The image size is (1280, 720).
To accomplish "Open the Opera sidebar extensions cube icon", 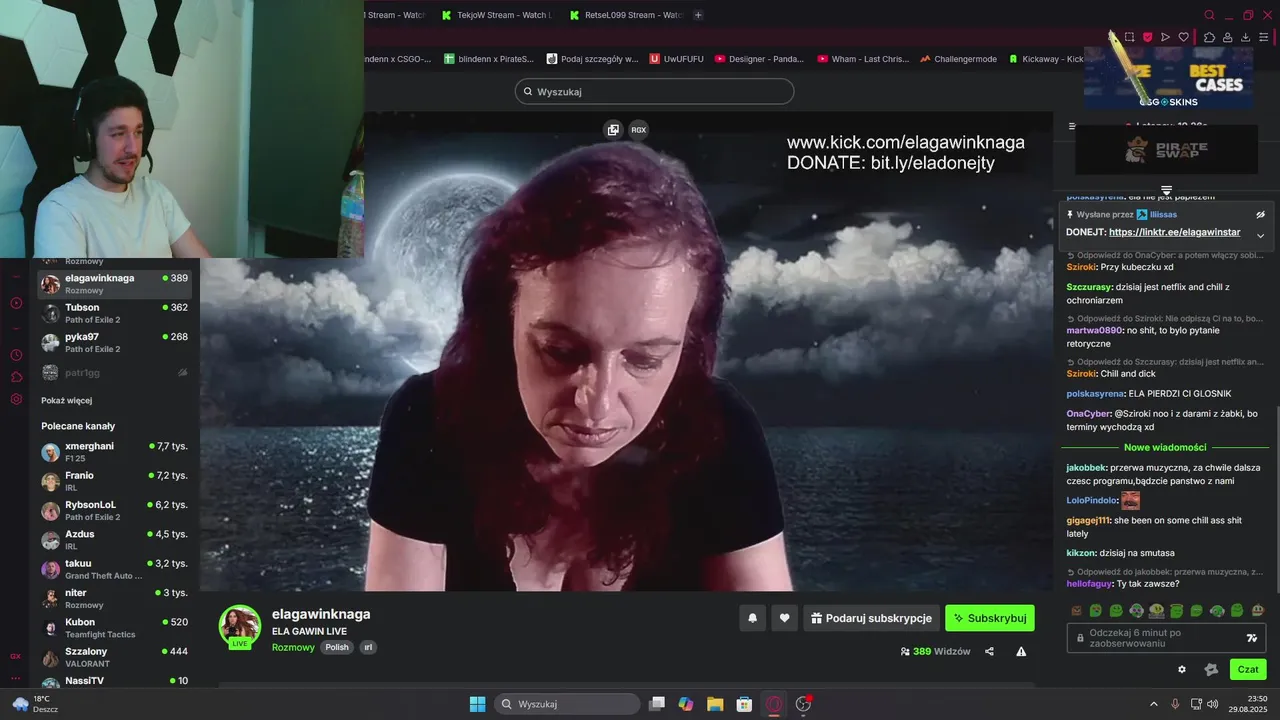I will (x=16, y=377).
